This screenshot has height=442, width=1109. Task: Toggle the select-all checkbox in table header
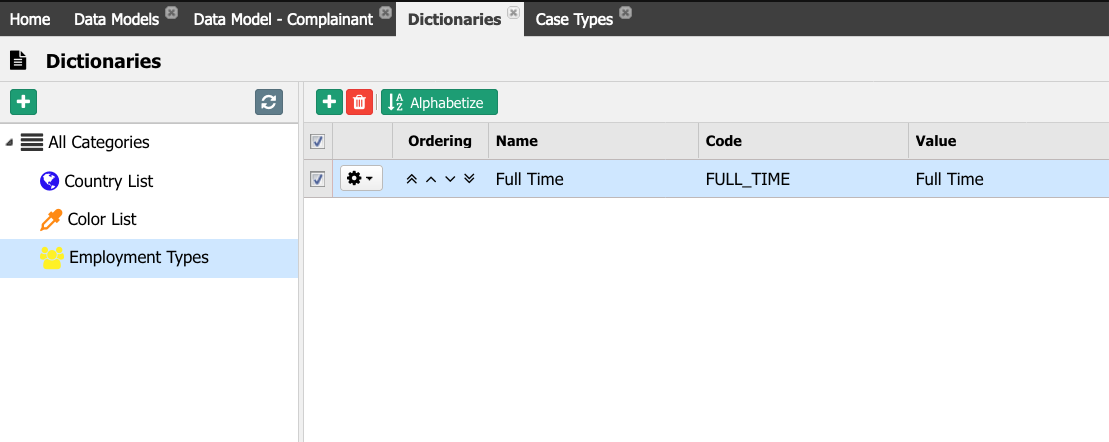pos(318,141)
